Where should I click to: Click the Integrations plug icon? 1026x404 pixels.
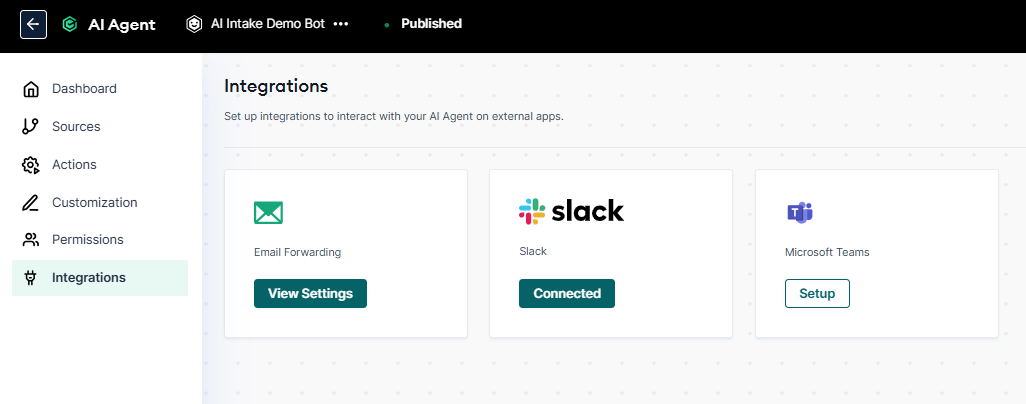[x=31, y=278]
